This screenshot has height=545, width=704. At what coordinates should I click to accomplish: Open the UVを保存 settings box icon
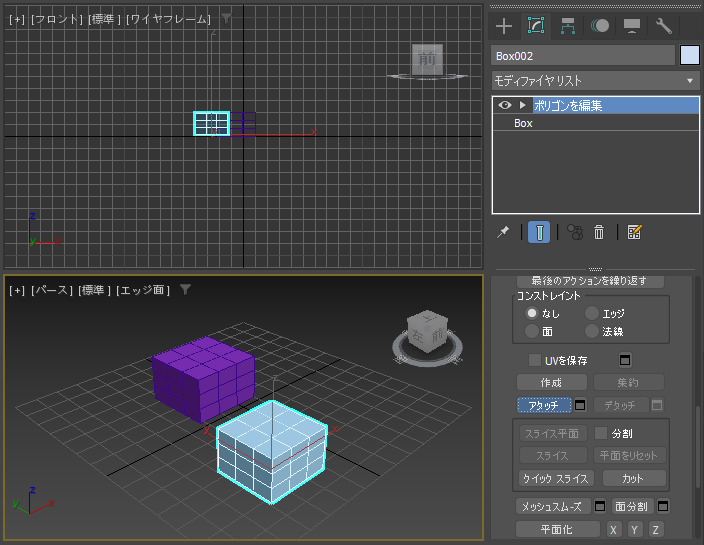click(x=625, y=360)
